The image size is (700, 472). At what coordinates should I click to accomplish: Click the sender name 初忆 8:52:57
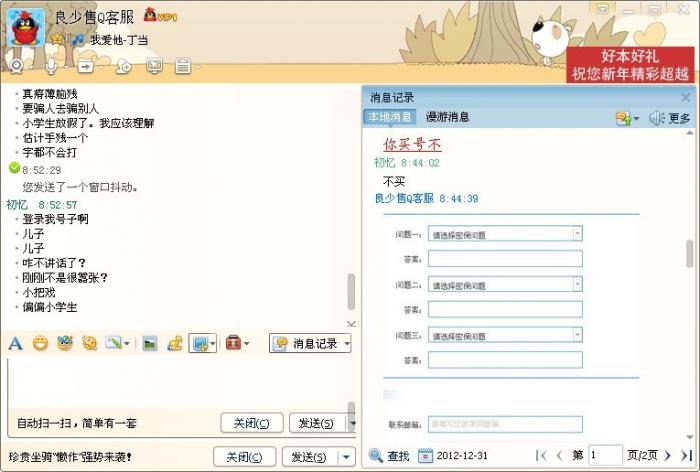point(42,205)
